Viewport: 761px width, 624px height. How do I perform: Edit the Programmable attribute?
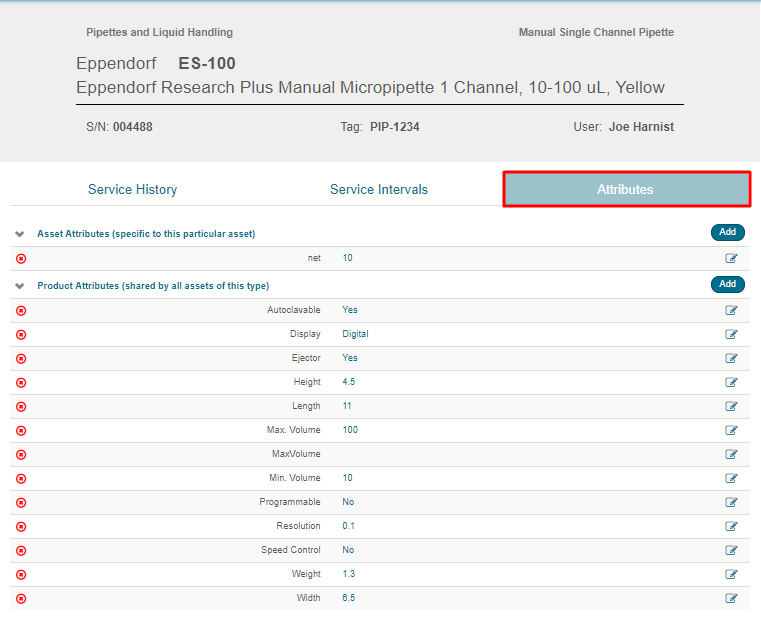coord(731,502)
